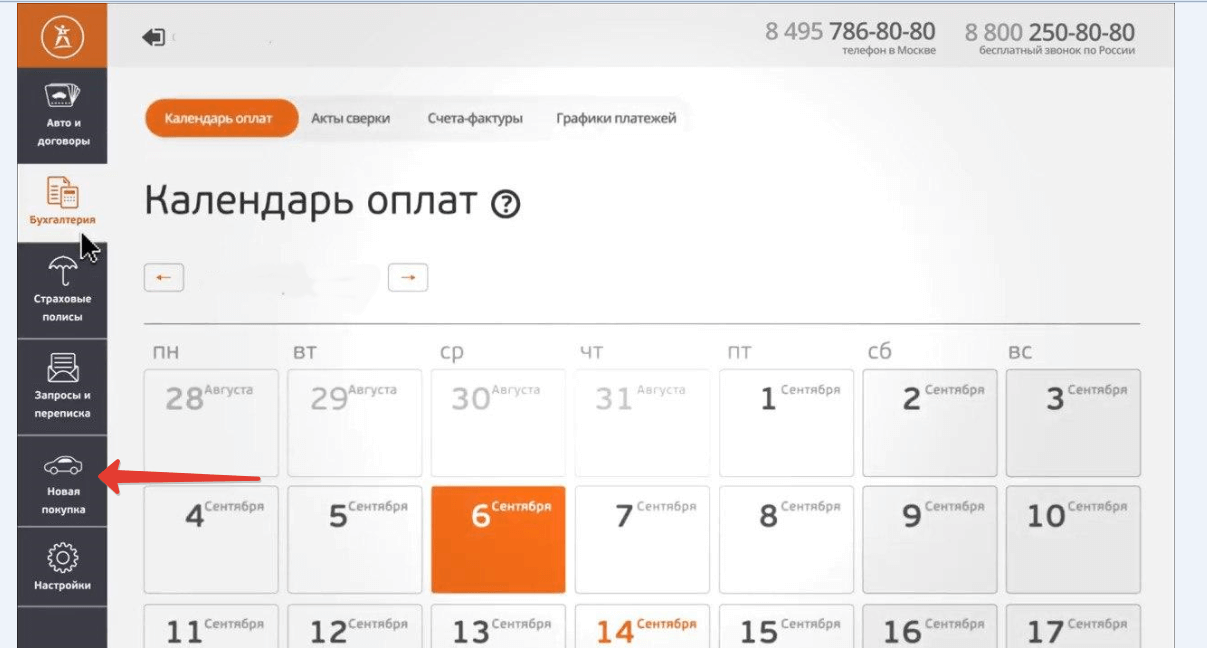Select 3 Сентября calendar cell

tap(1073, 423)
